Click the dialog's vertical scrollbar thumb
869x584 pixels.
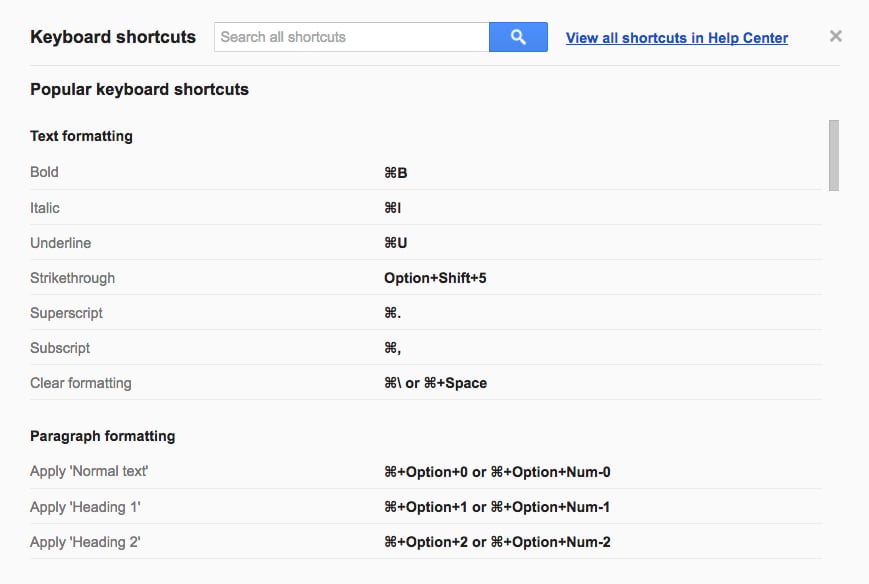[834, 155]
